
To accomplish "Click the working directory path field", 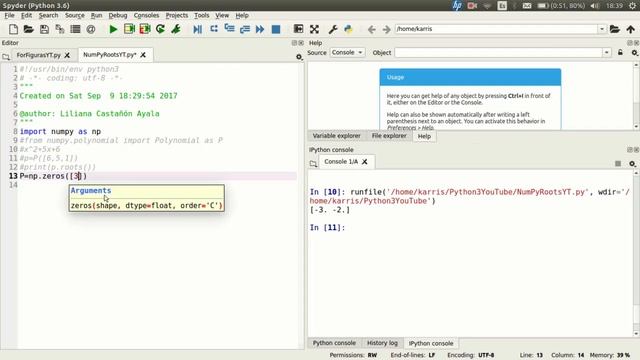I will [496, 29].
